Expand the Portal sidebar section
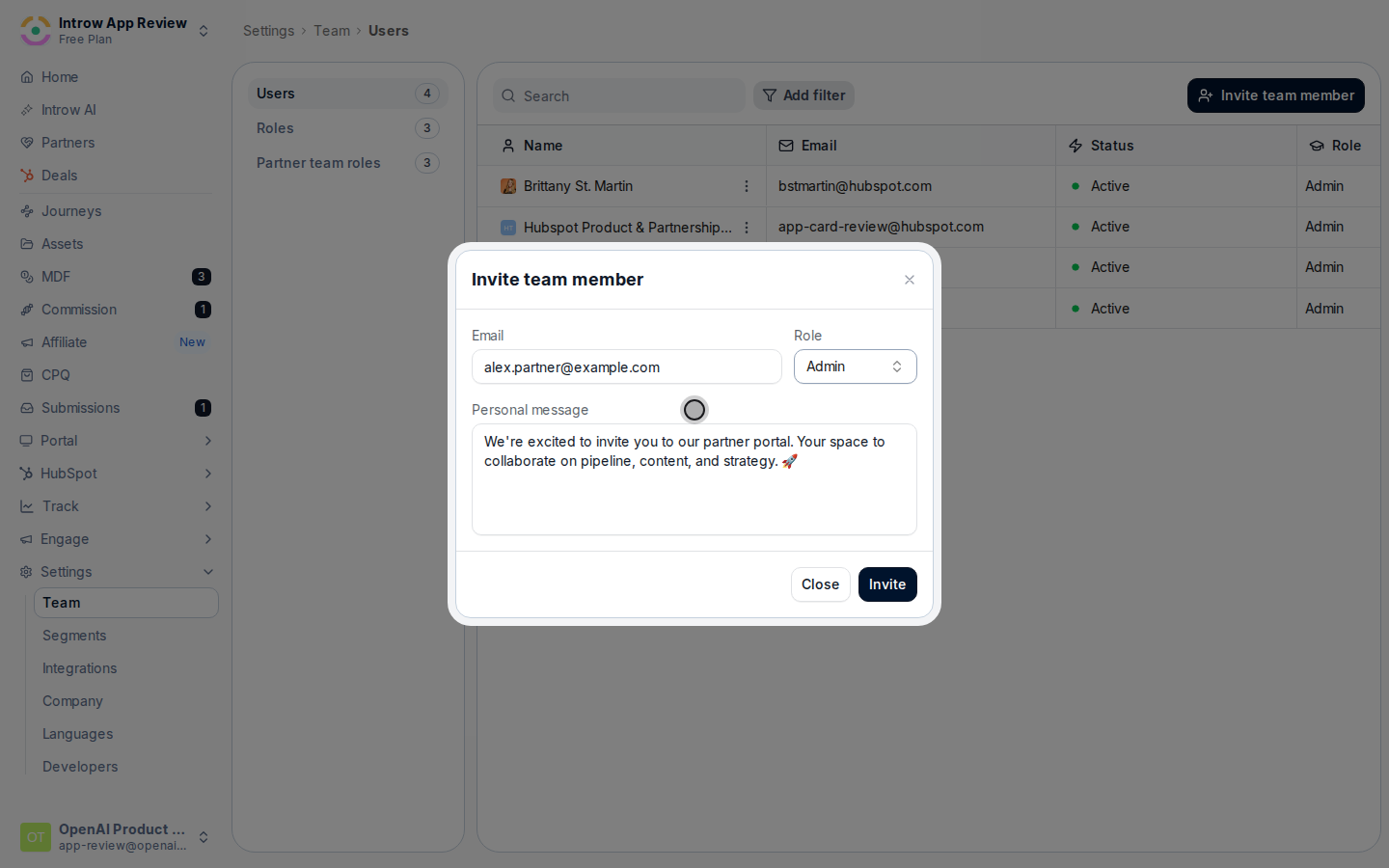Screen dimensions: 1389x868 [208, 441]
